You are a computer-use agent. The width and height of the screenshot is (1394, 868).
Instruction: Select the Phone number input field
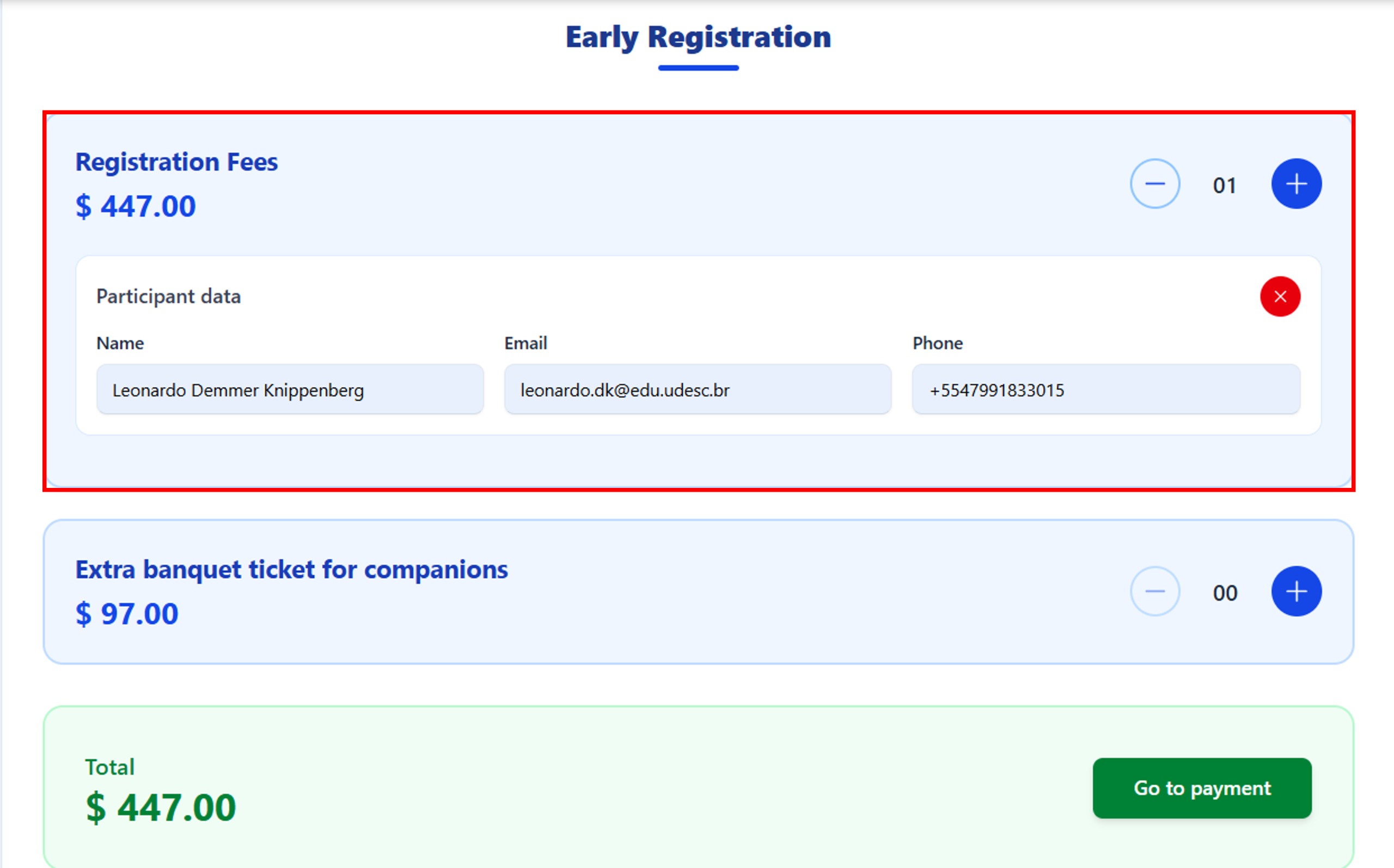coord(1105,390)
